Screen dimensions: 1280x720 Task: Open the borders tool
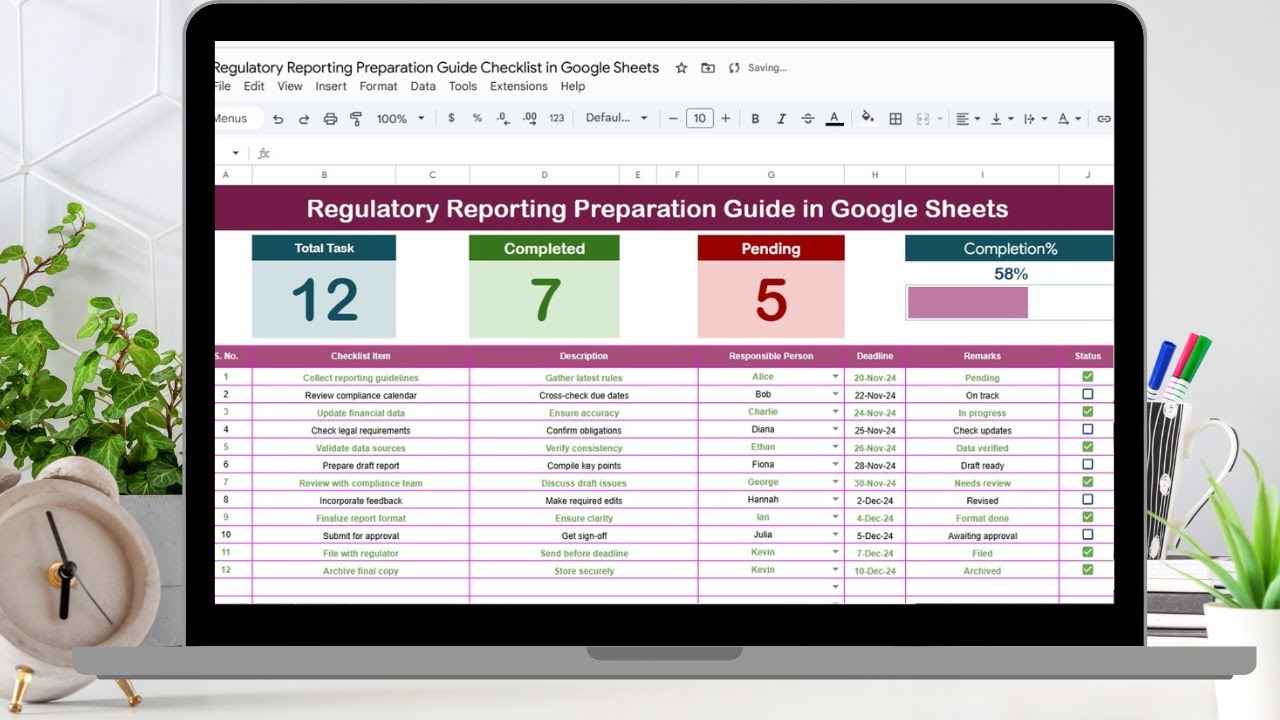[896, 118]
